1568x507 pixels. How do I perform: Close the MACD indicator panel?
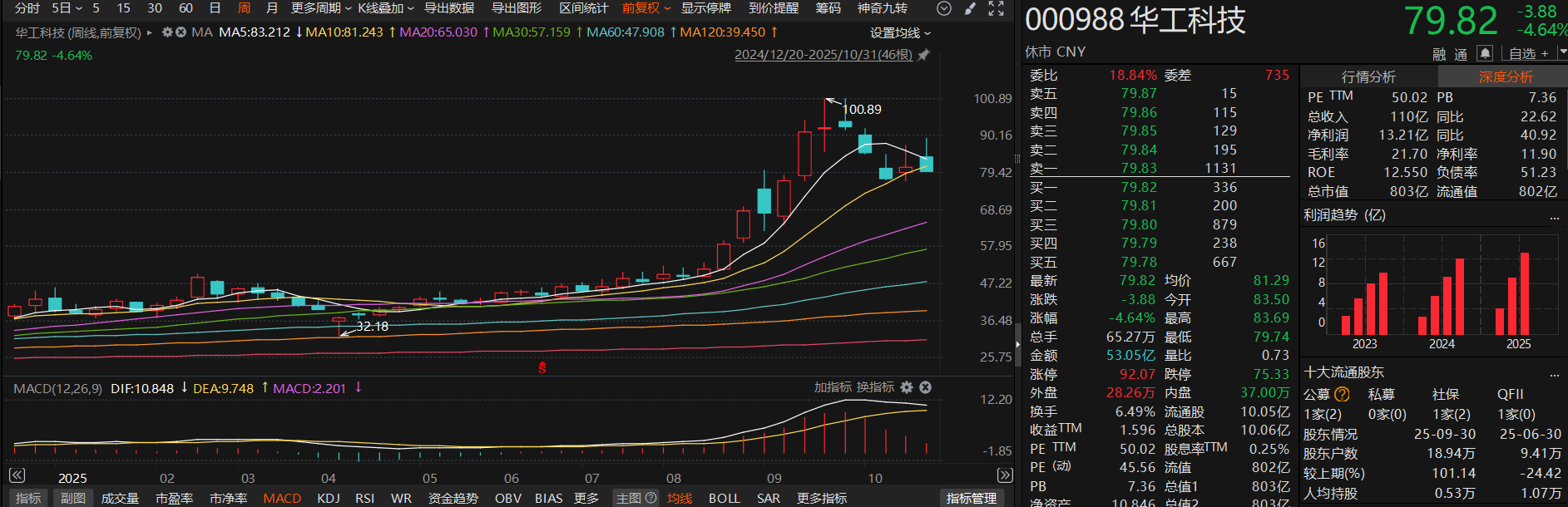point(925,387)
